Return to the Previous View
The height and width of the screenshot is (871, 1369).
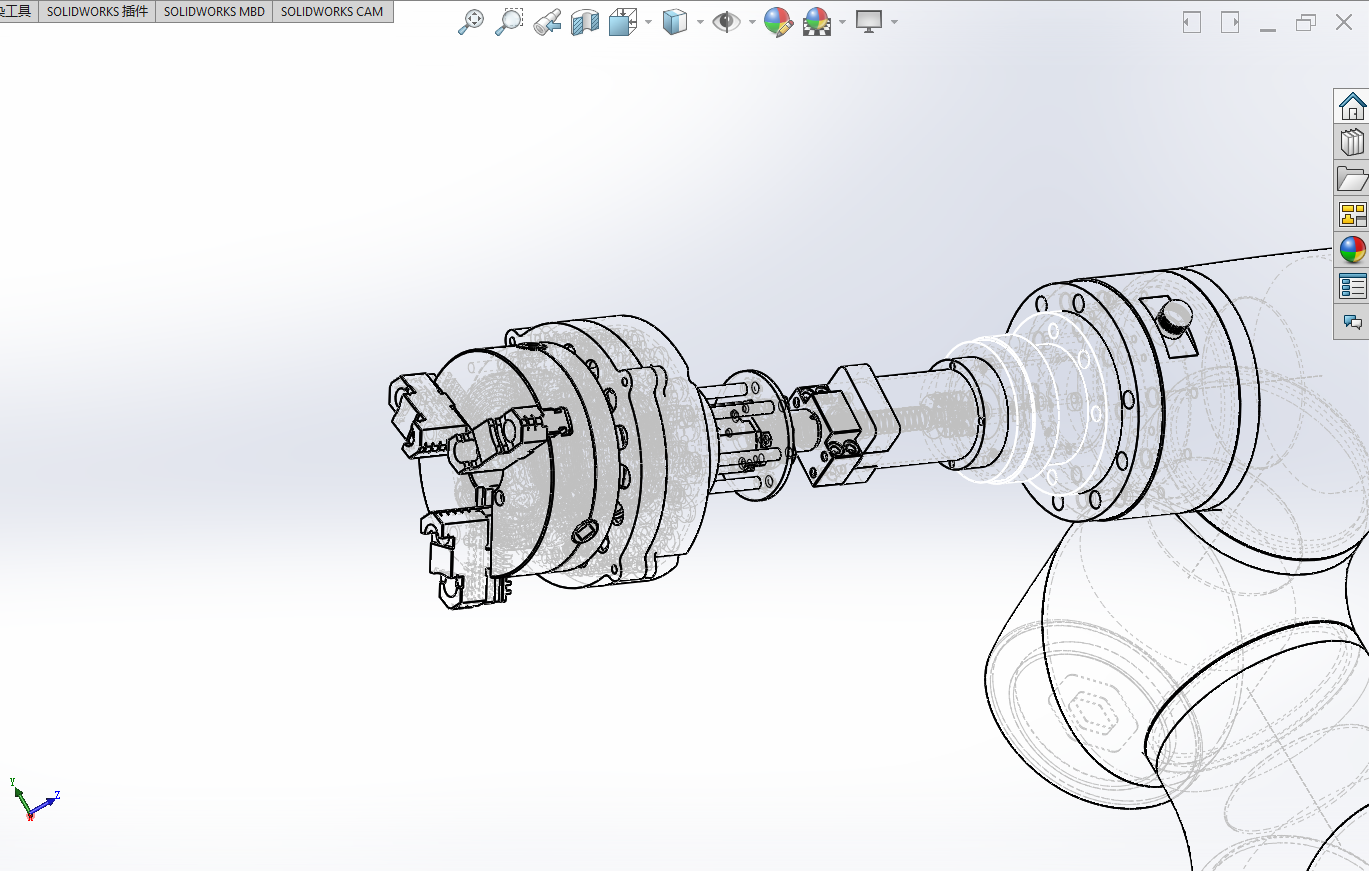pyautogui.click(x=547, y=22)
